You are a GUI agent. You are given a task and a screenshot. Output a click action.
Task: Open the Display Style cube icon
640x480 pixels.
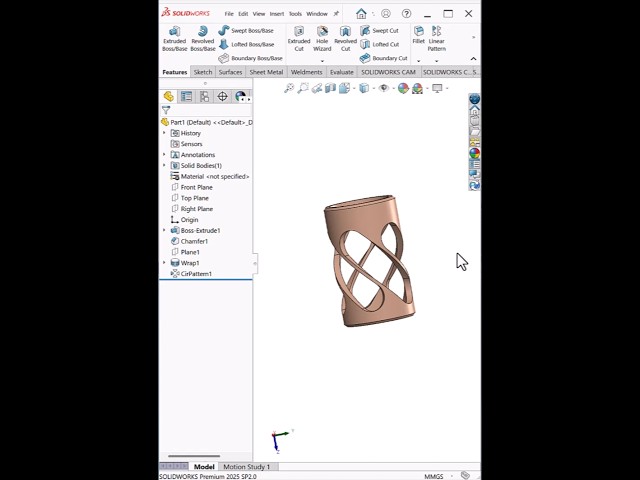point(364,88)
